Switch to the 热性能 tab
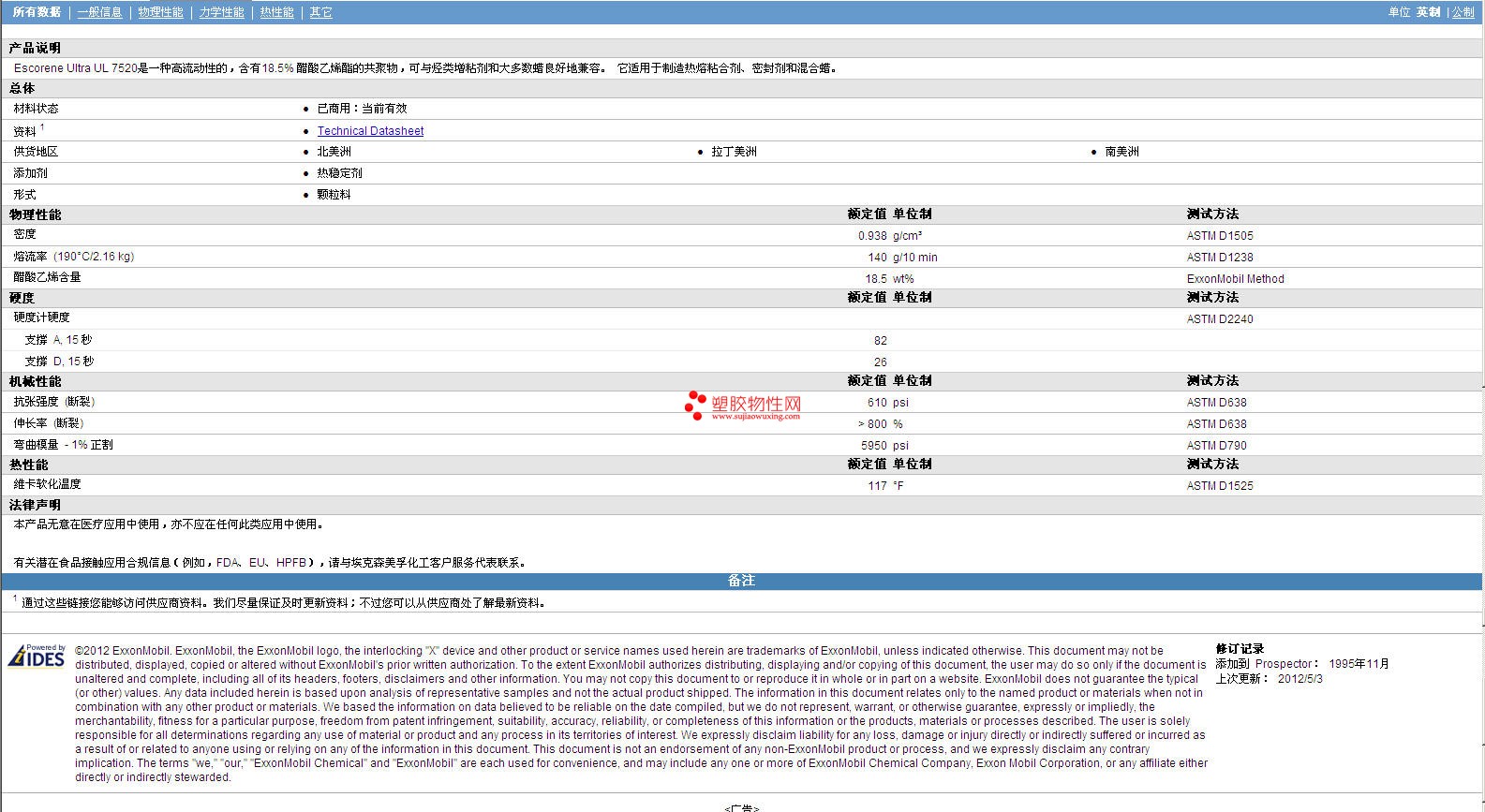The height and width of the screenshot is (812, 1485). point(276,12)
